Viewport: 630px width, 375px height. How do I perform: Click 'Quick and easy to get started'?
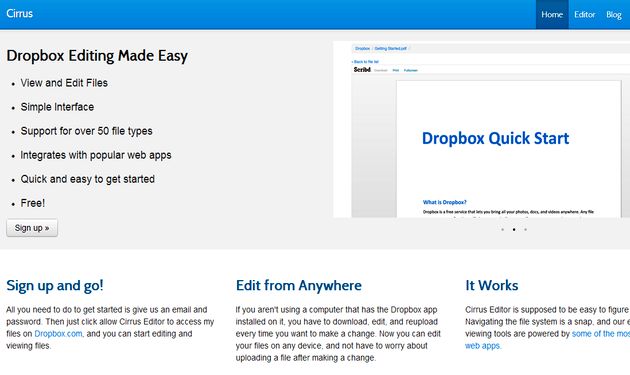(88, 179)
